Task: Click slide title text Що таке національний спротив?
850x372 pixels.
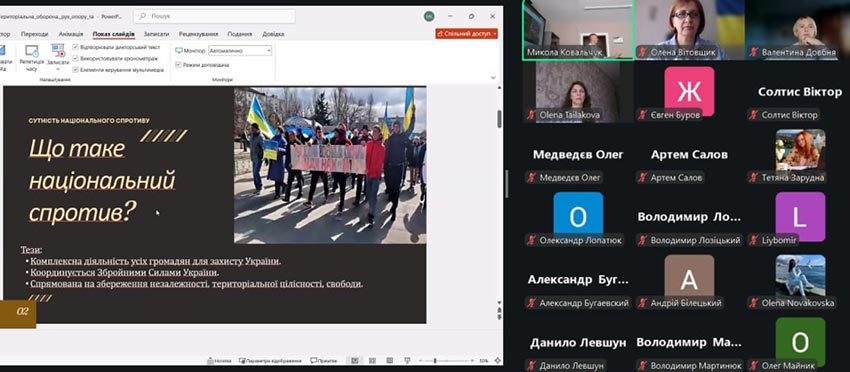Action: [102, 181]
